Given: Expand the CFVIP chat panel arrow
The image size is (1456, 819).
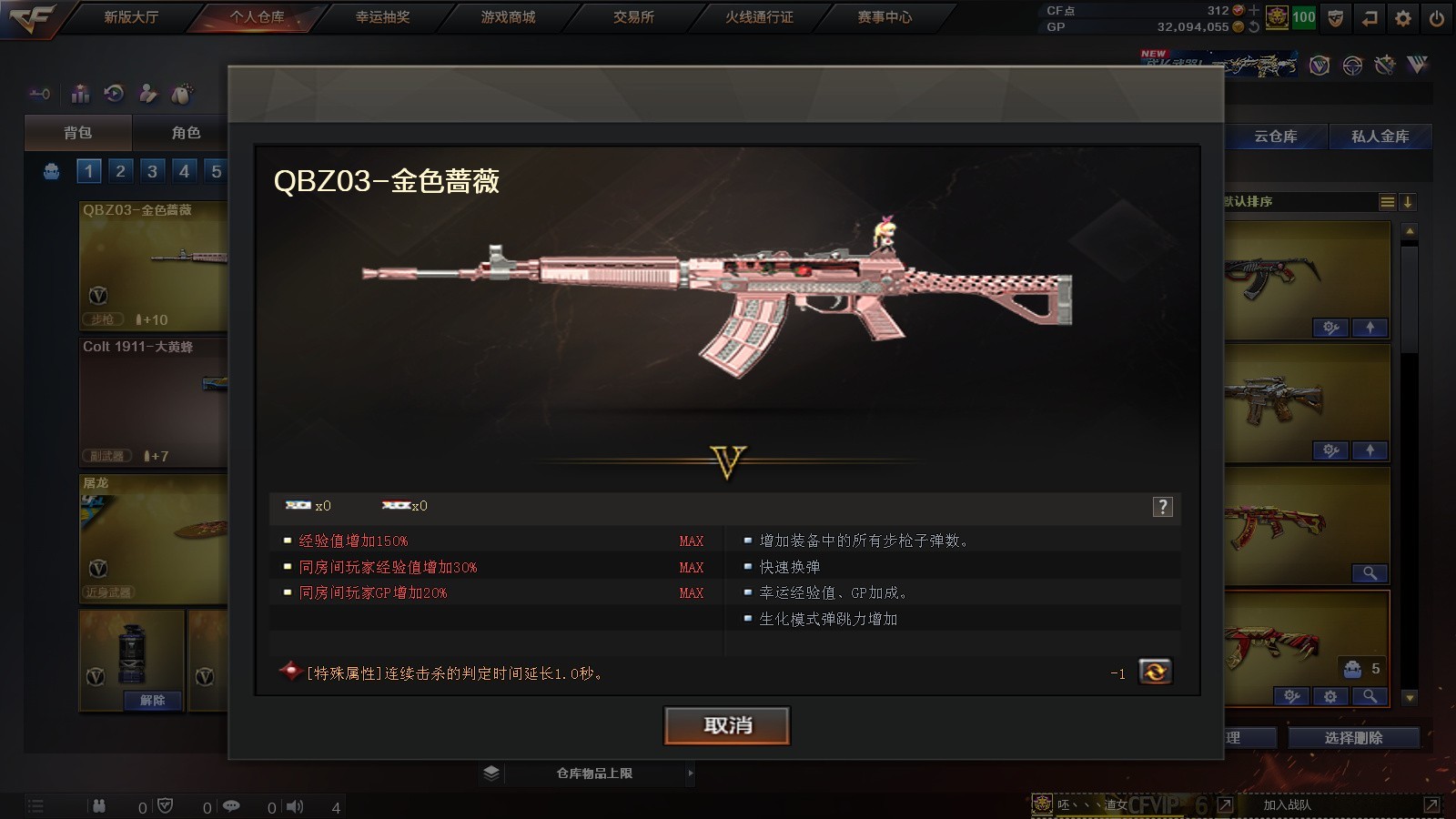Looking at the screenshot, I should click(1225, 804).
